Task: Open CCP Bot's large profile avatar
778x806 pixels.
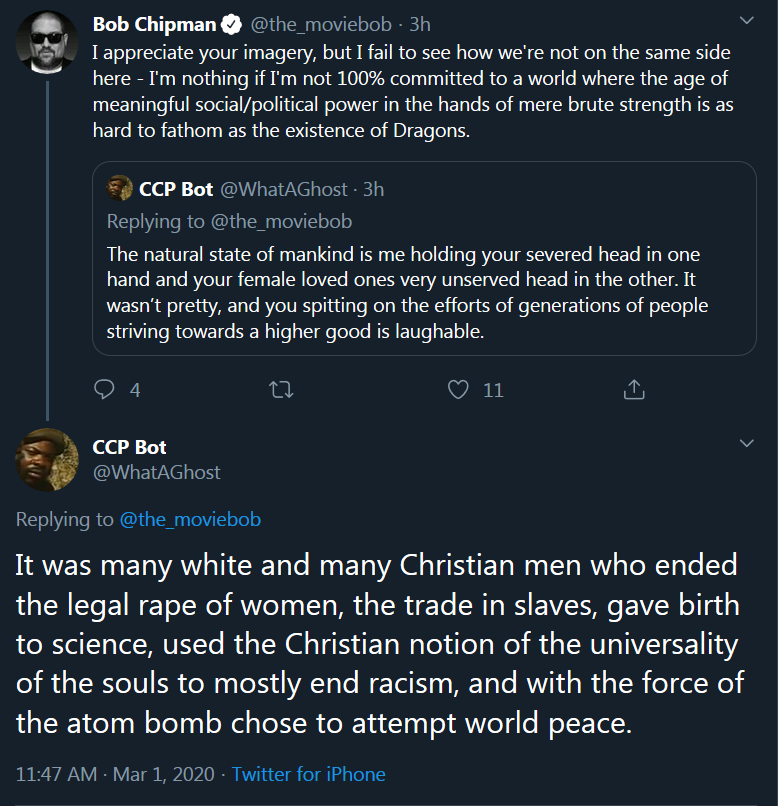Action: click(47, 460)
